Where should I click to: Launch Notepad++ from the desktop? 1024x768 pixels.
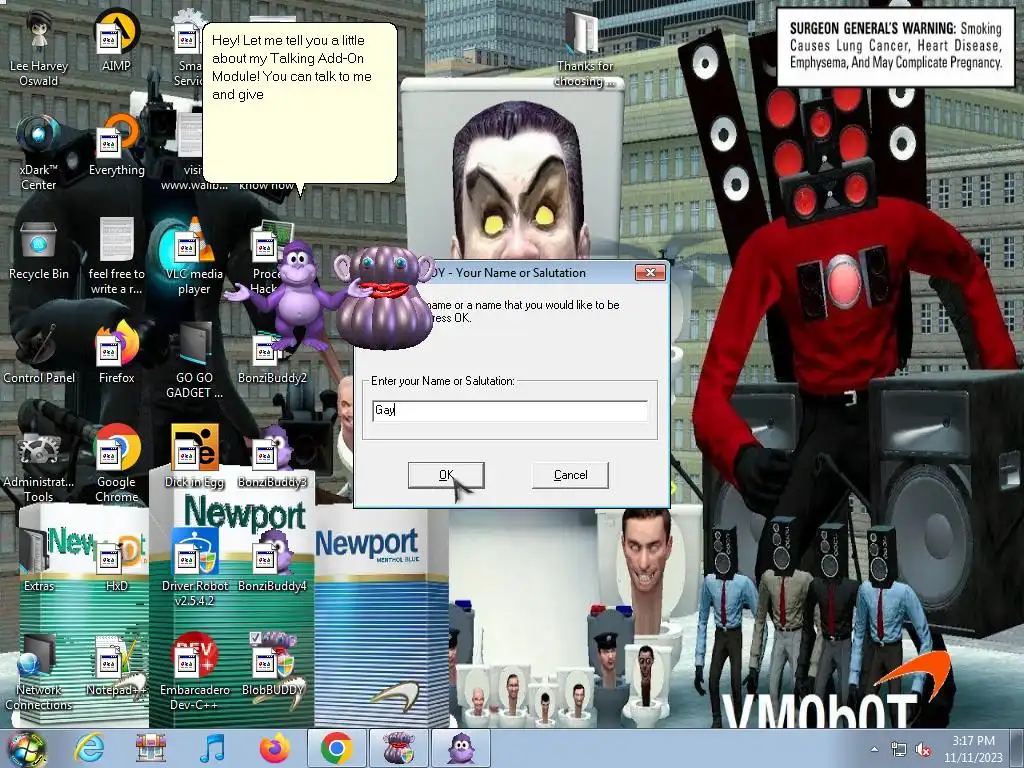116,665
